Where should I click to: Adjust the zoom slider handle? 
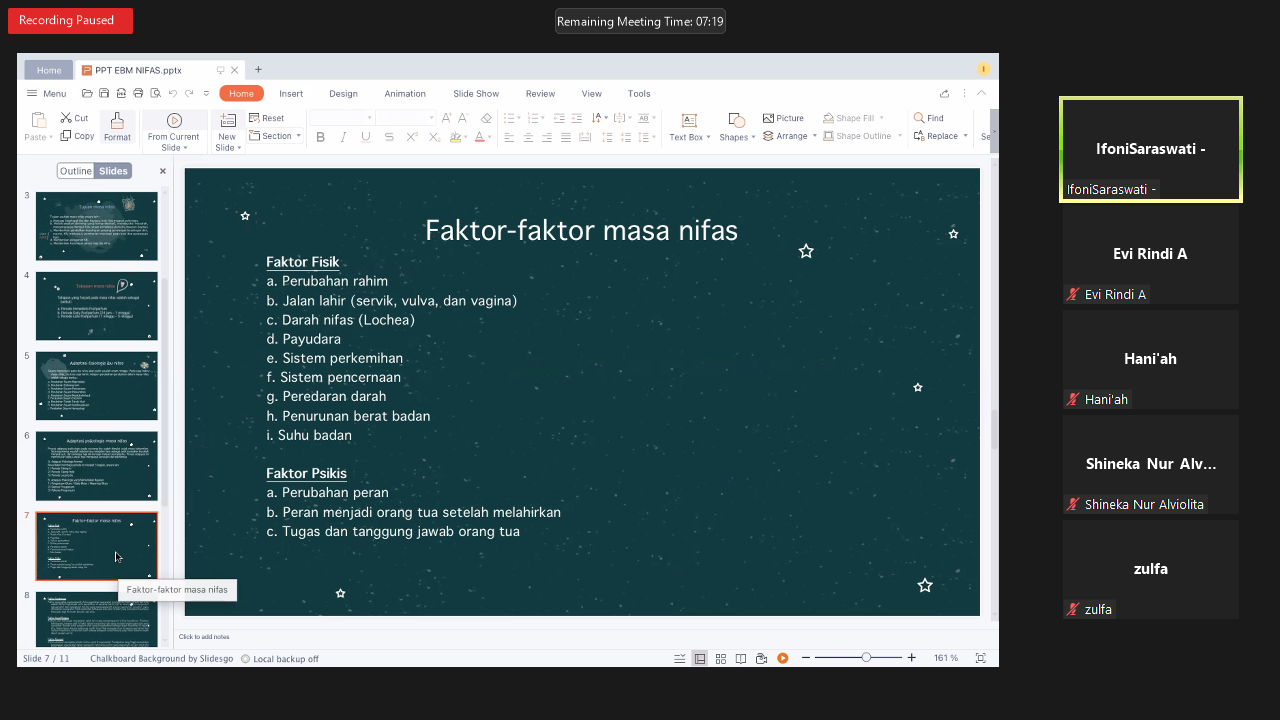coord(866,658)
